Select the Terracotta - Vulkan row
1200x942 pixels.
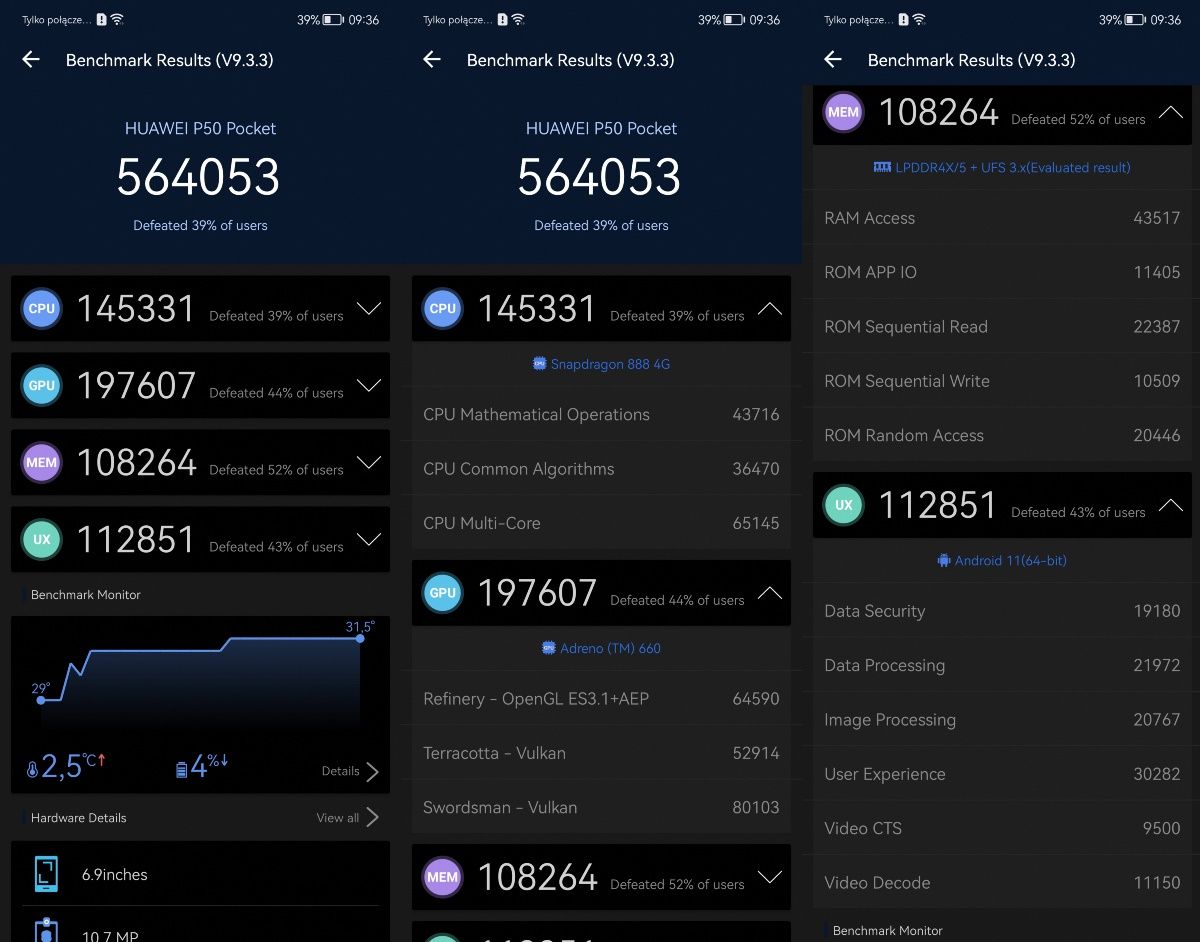pos(601,752)
